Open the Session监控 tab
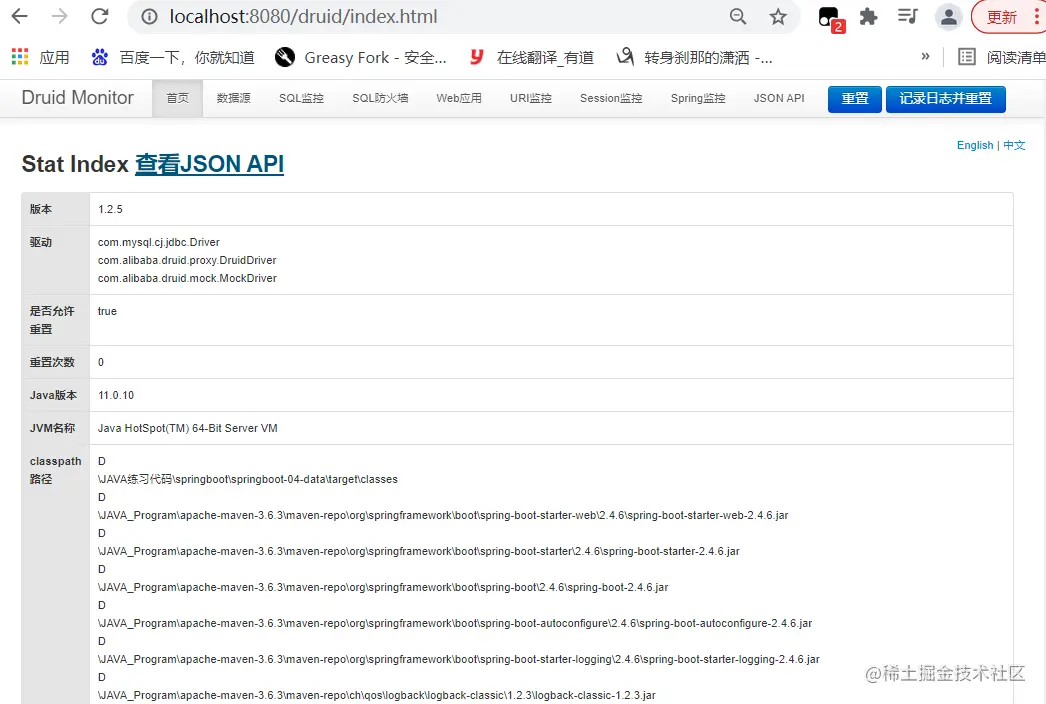 pos(611,98)
